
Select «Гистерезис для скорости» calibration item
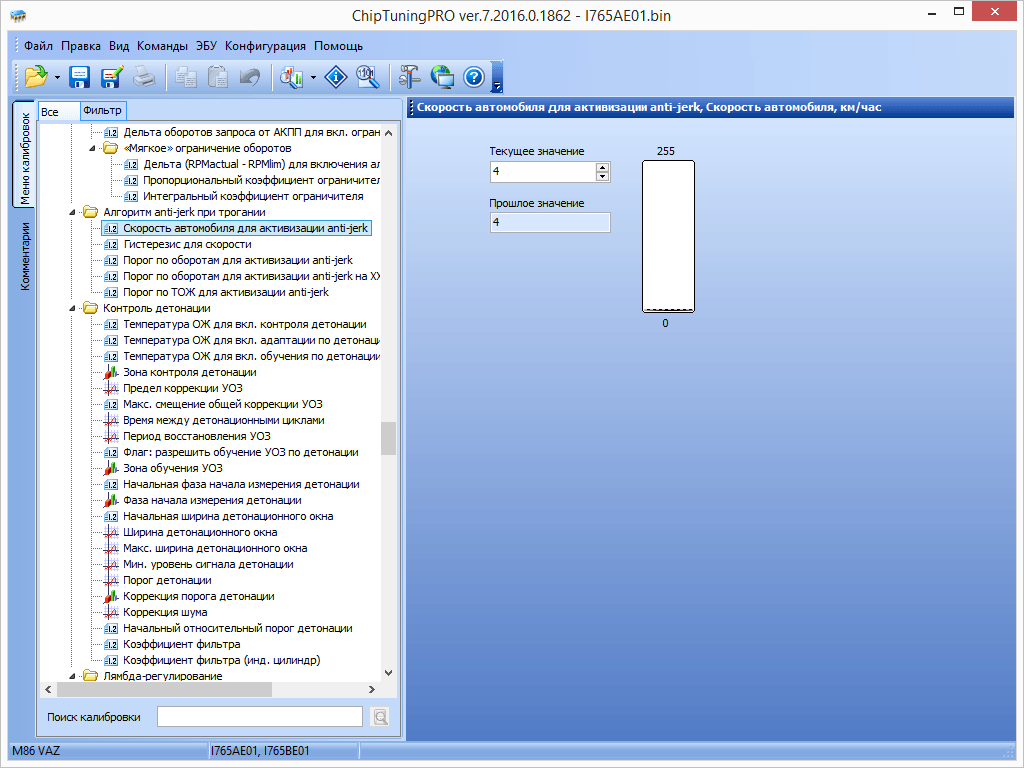click(187, 244)
